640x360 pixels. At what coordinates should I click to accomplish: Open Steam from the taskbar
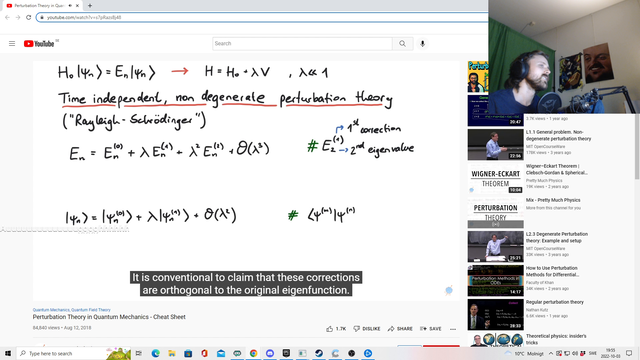point(319,353)
